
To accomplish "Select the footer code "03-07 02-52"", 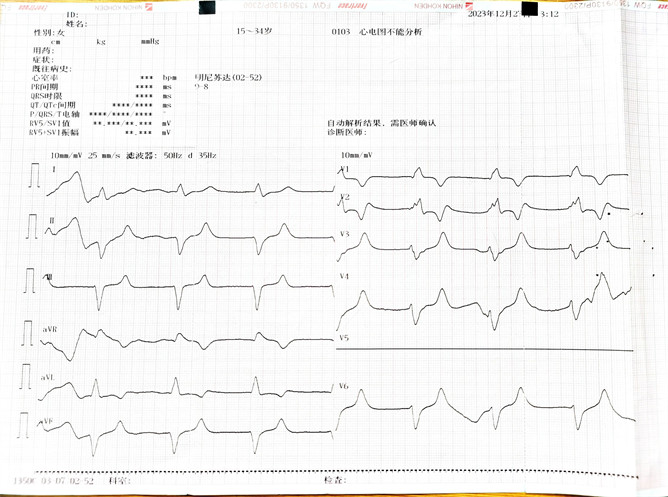I will click(67, 481).
